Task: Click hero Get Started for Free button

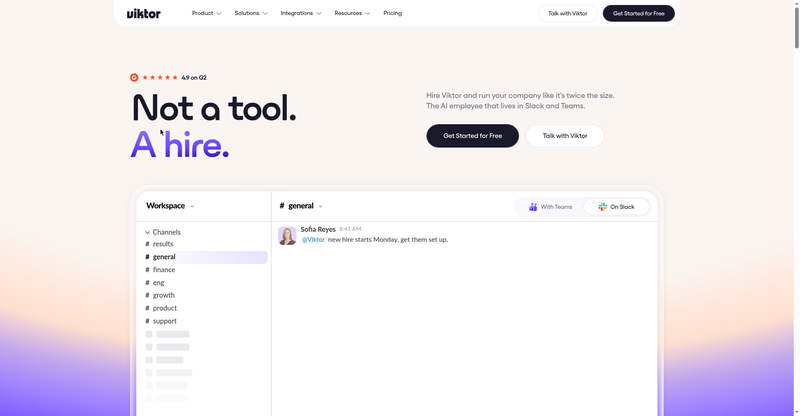Action: [472, 136]
